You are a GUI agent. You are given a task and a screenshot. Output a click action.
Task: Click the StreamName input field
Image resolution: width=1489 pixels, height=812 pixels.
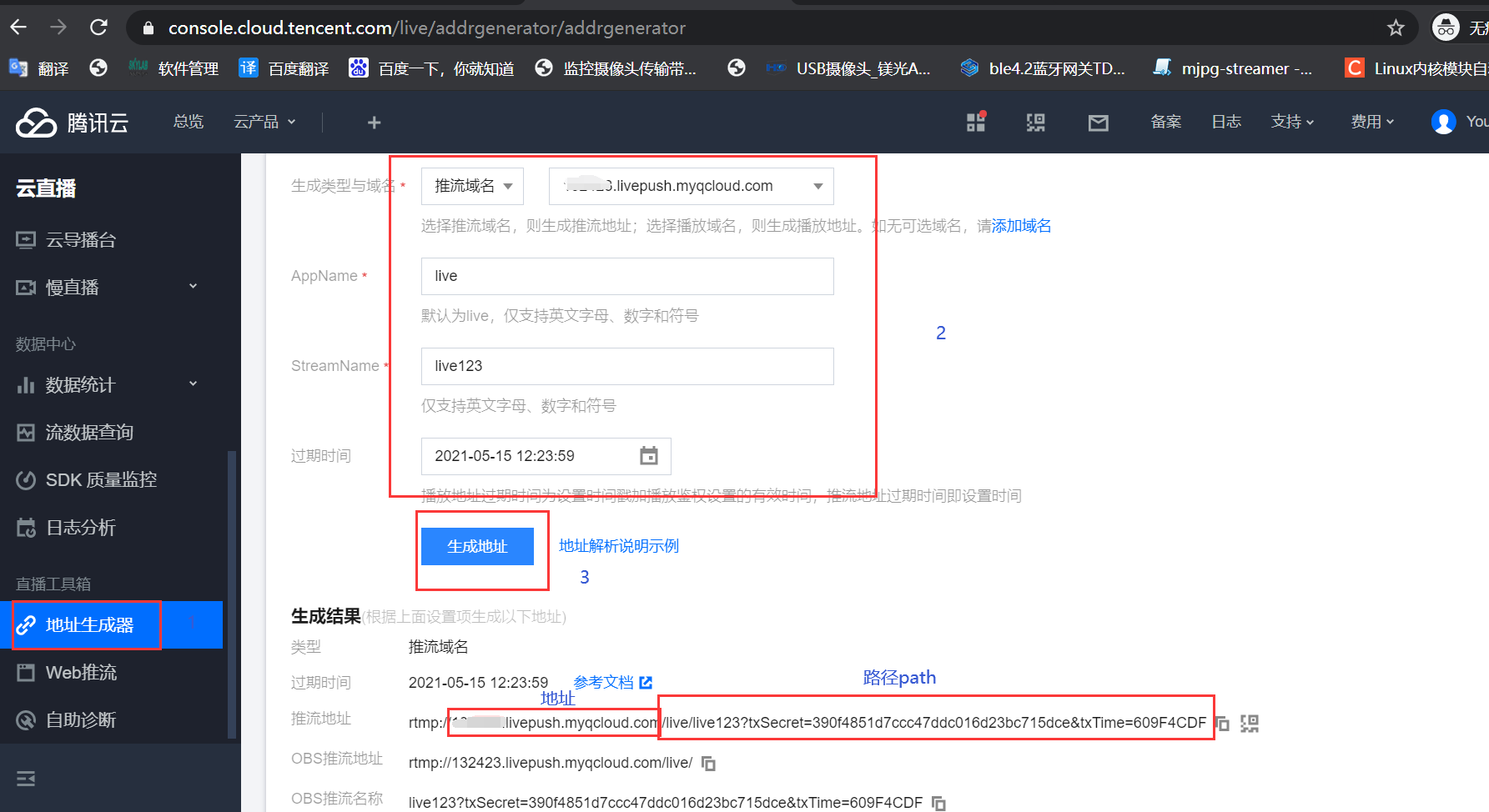[626, 366]
